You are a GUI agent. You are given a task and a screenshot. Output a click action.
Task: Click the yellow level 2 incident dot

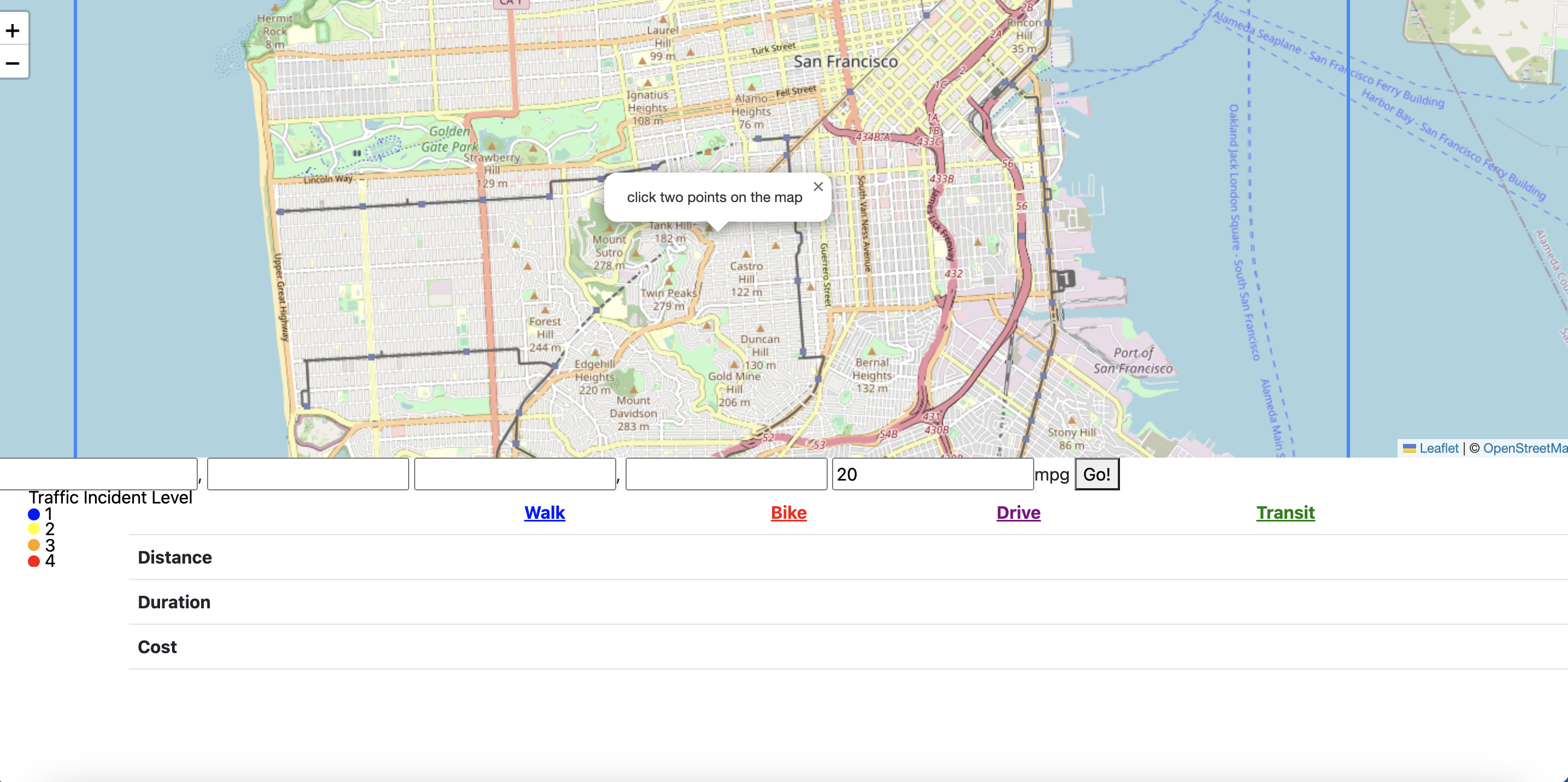[34, 529]
